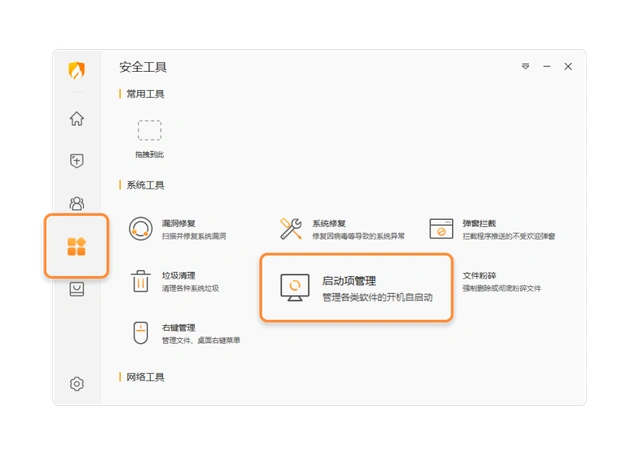Go to the Home page in sidebar
This screenshot has height=455, width=639.
(77, 119)
